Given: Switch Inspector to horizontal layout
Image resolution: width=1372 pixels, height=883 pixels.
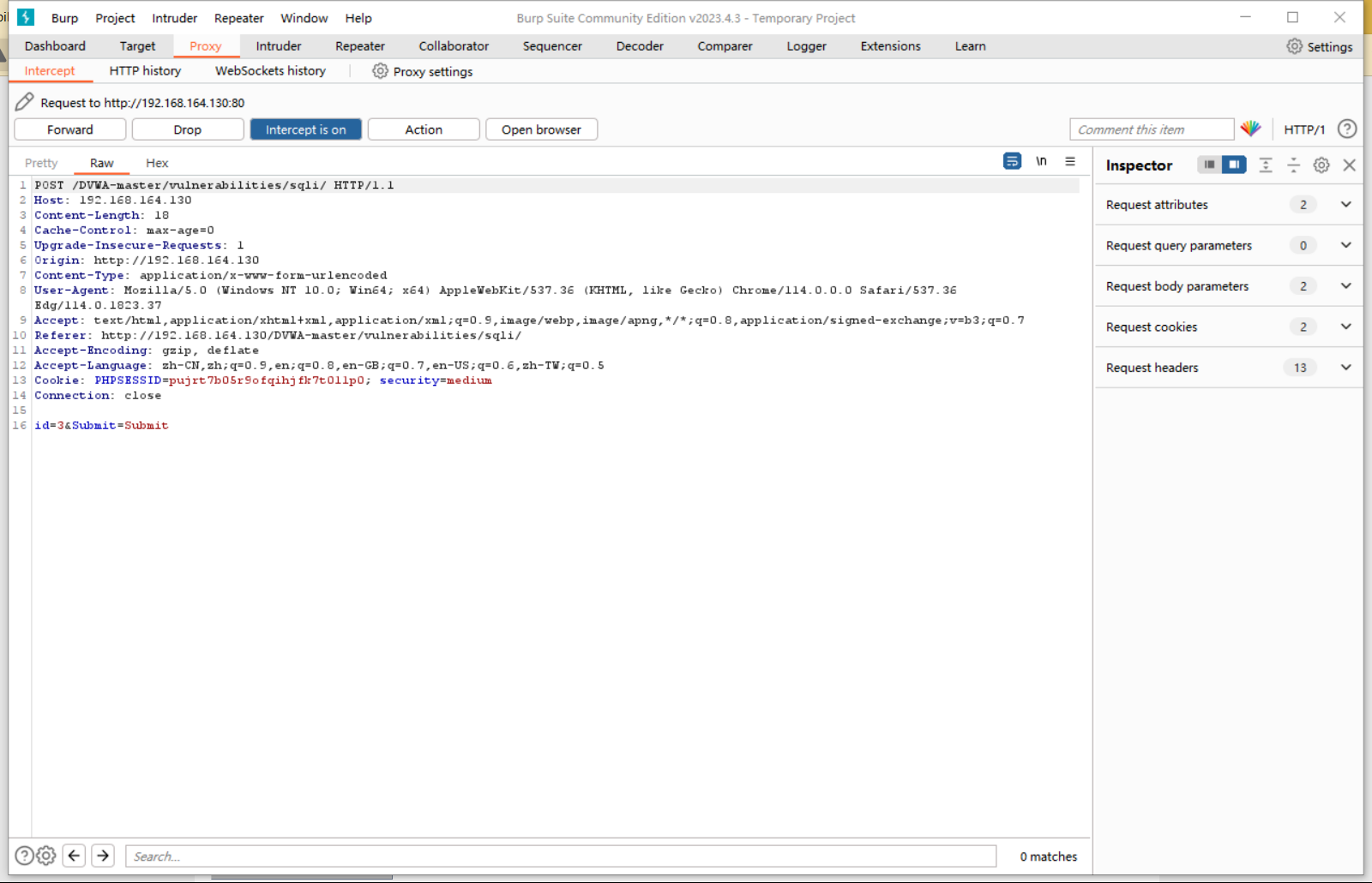Looking at the screenshot, I should [1209, 165].
